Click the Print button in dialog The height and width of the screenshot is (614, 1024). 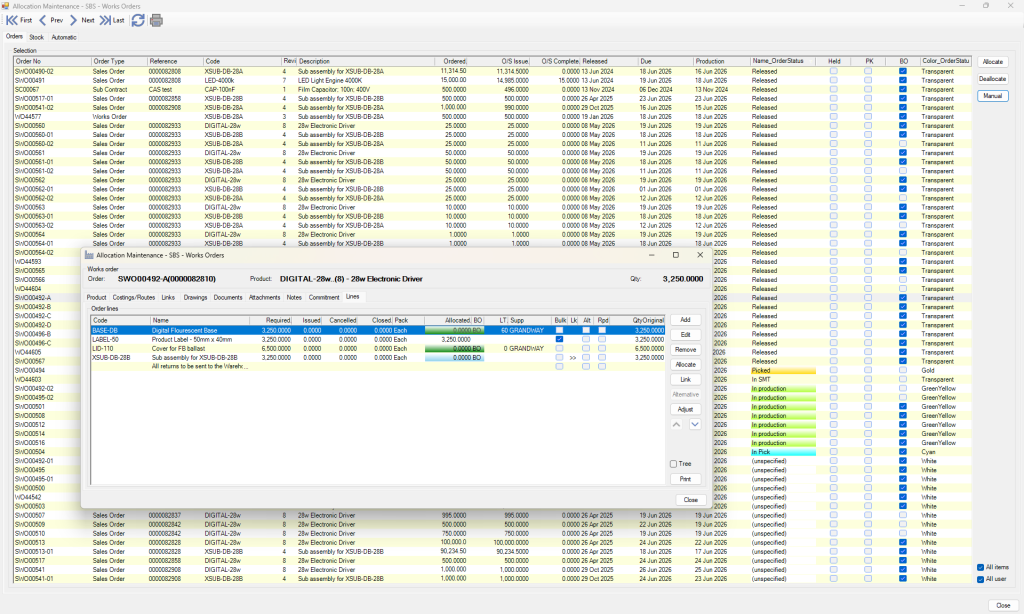[x=685, y=479]
